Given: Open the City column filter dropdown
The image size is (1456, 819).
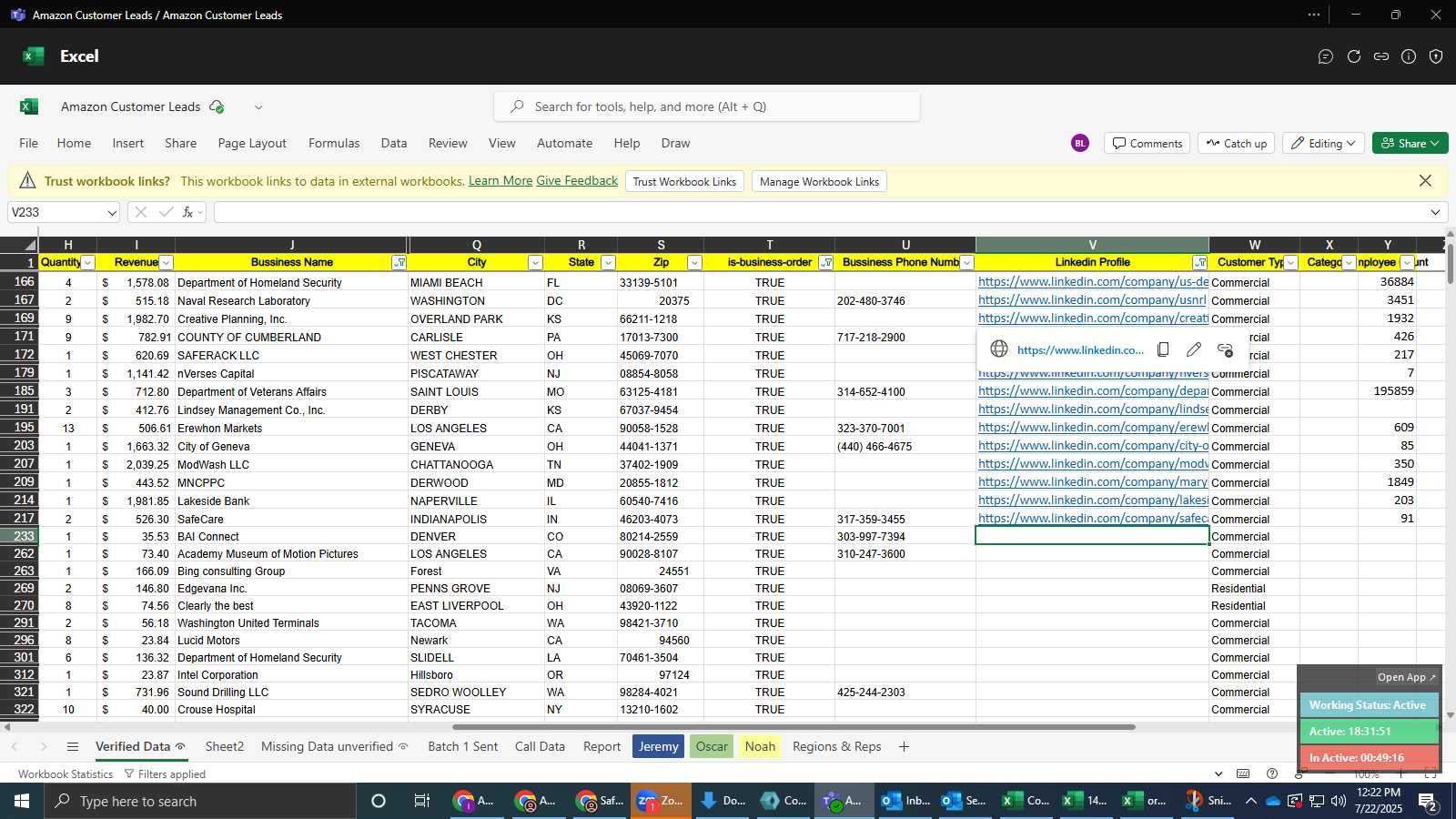Looking at the screenshot, I should [535, 262].
